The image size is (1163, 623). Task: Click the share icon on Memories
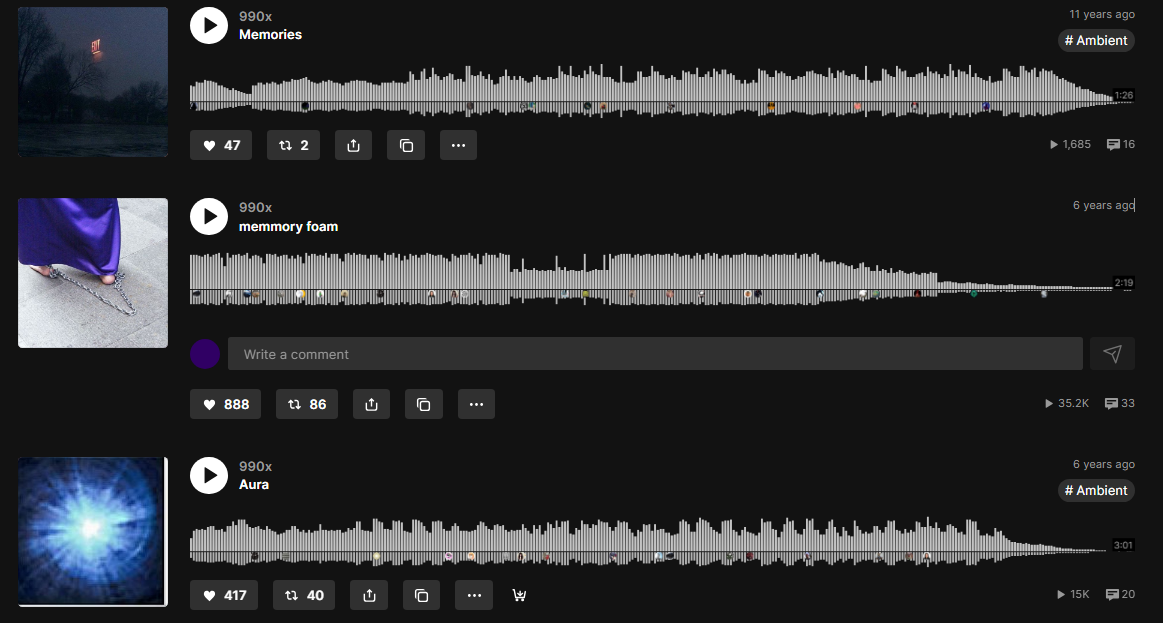[x=353, y=145]
